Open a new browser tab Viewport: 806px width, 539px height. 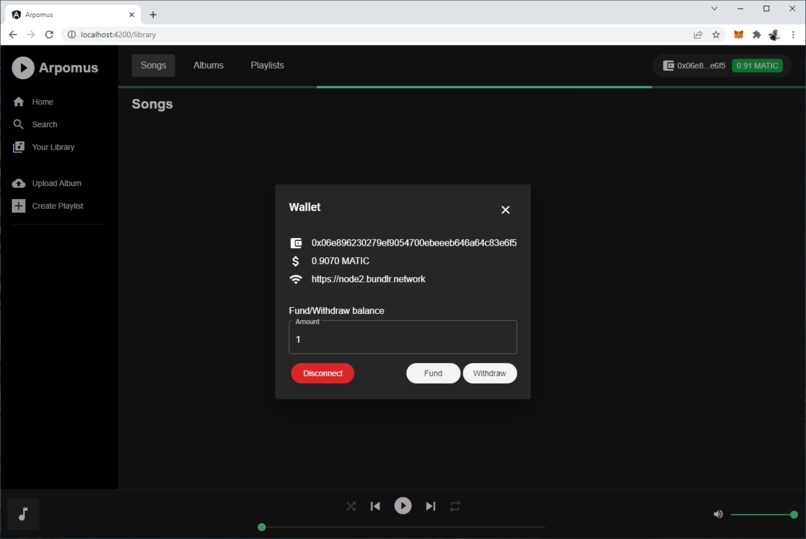pos(153,14)
